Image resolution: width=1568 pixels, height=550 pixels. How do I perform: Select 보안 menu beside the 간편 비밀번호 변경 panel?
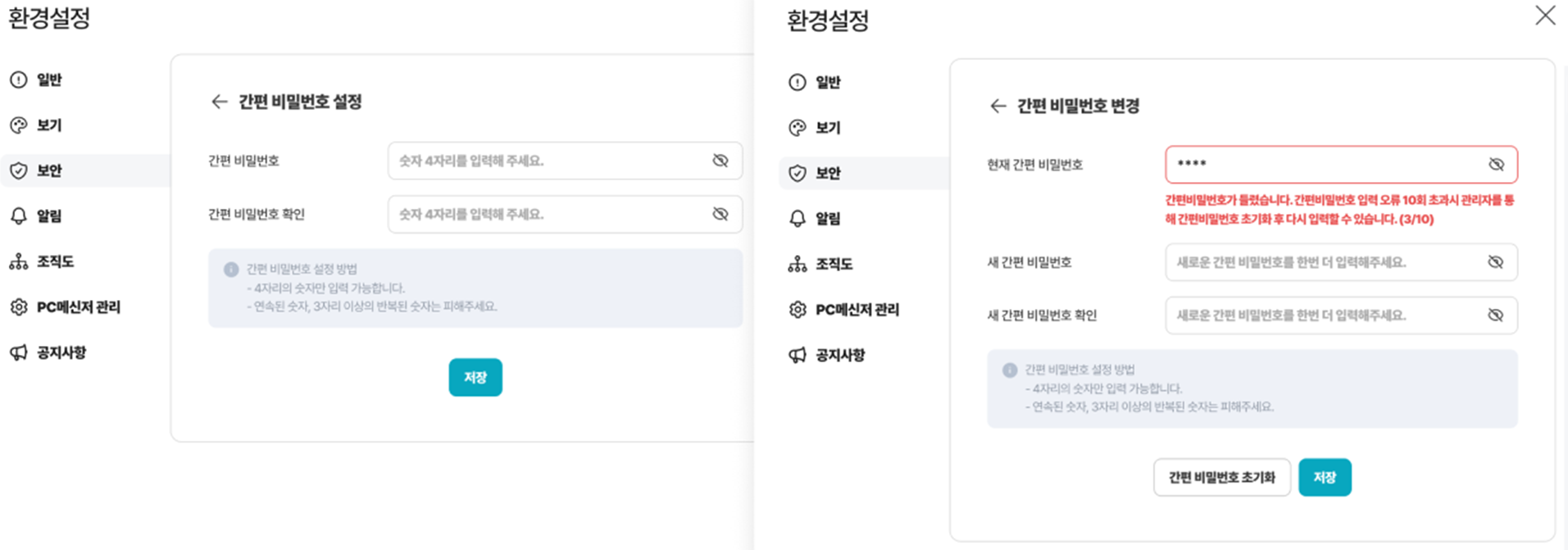point(828,174)
